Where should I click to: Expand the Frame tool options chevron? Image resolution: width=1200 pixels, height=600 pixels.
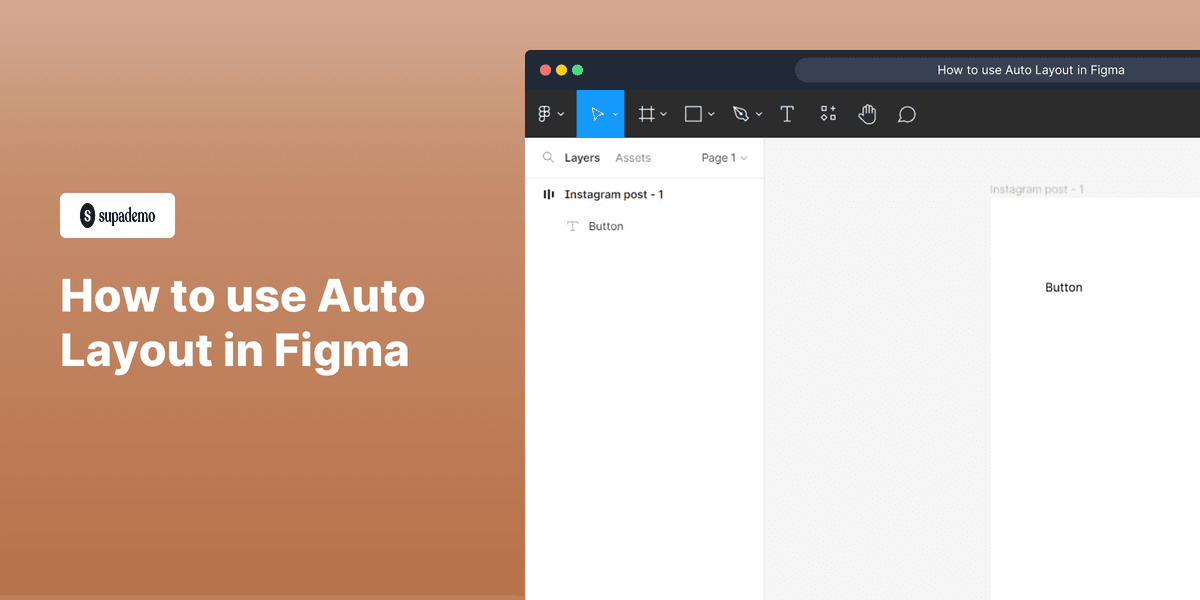(x=663, y=113)
